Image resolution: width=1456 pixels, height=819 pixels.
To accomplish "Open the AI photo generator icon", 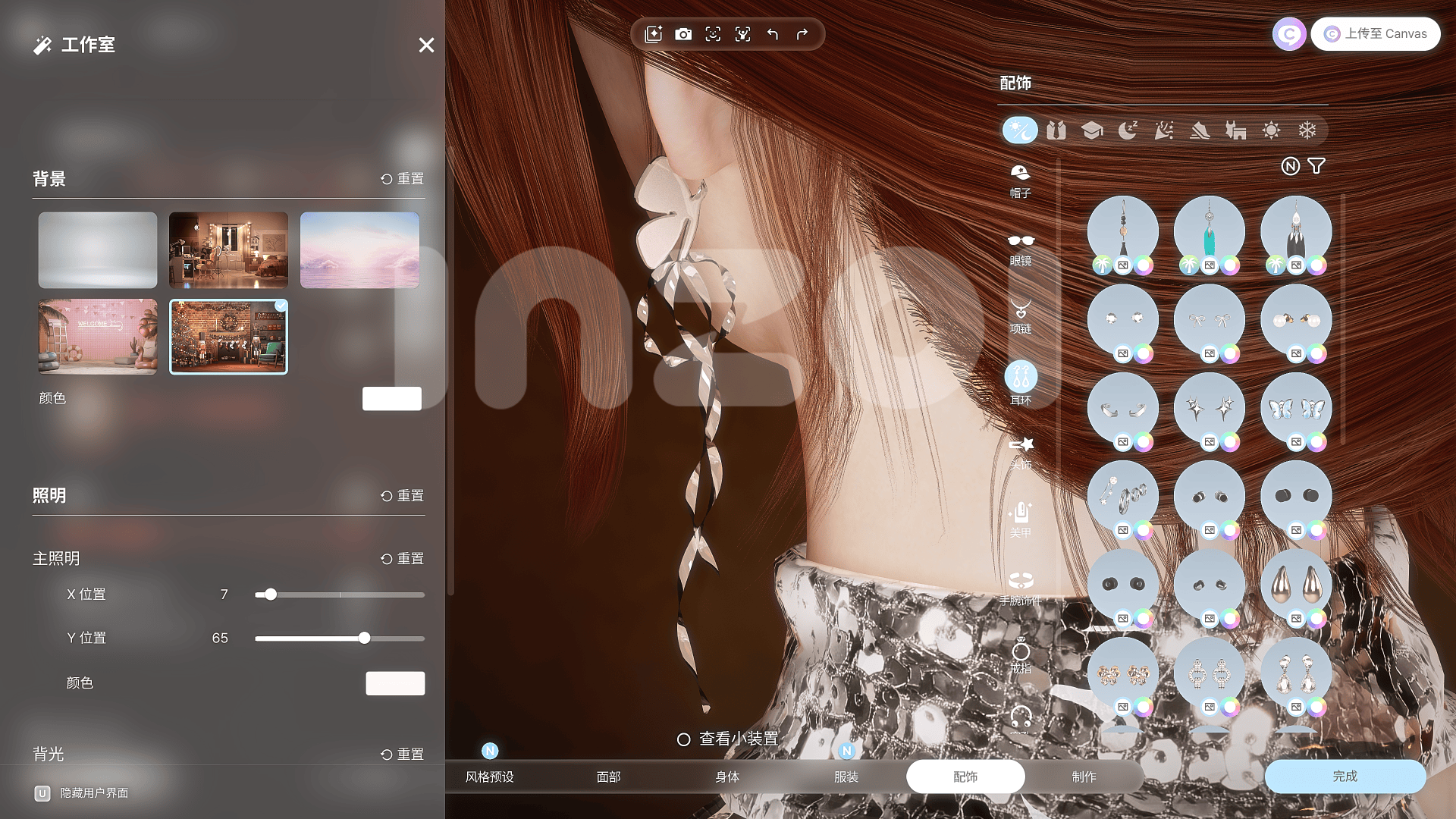I will [653, 34].
